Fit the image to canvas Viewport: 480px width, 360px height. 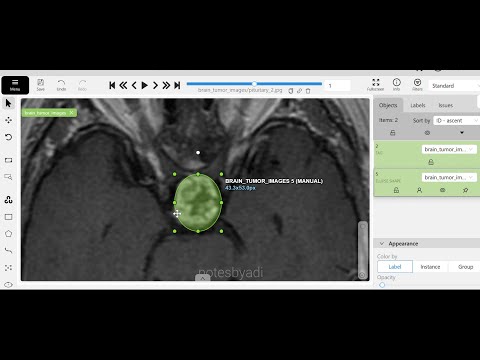9,160
